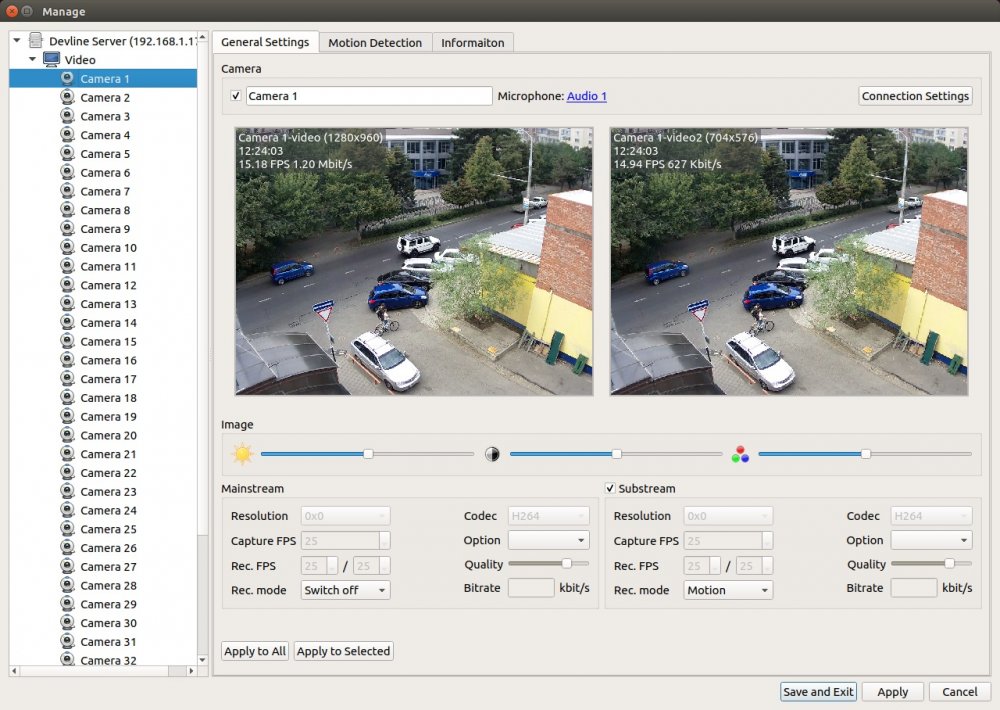
Task: Collapse the Video tree node
Action: coord(32,59)
